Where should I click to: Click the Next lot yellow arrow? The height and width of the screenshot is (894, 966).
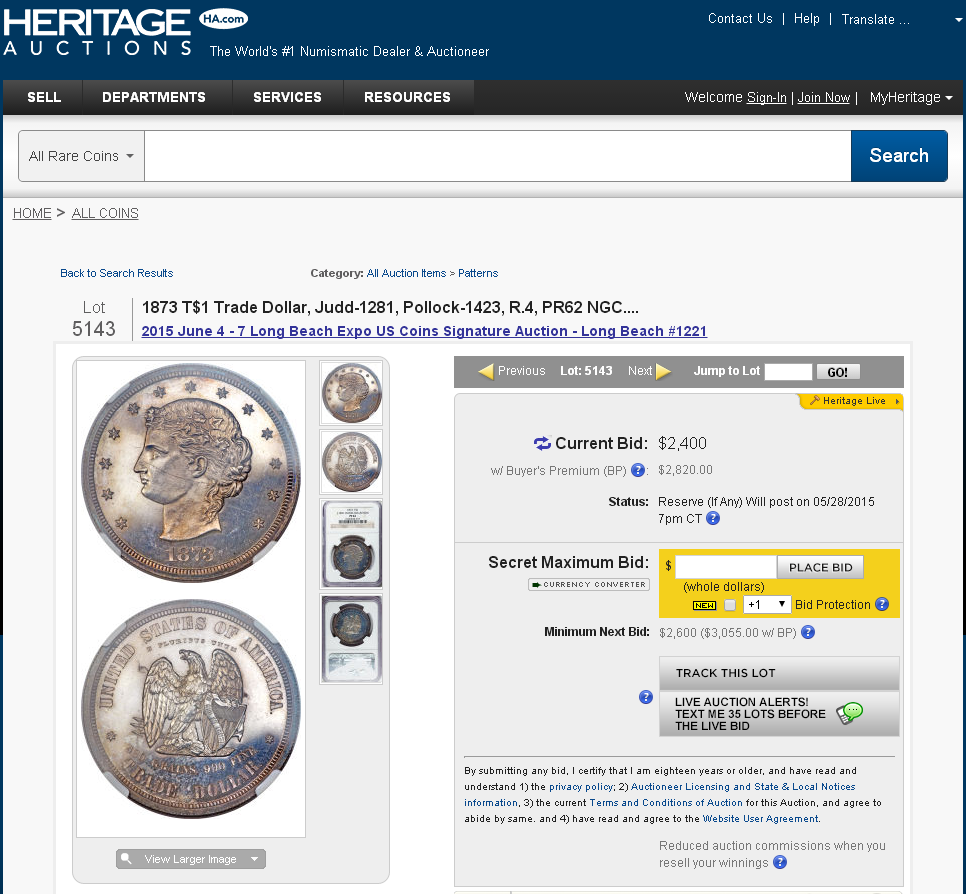[664, 372]
